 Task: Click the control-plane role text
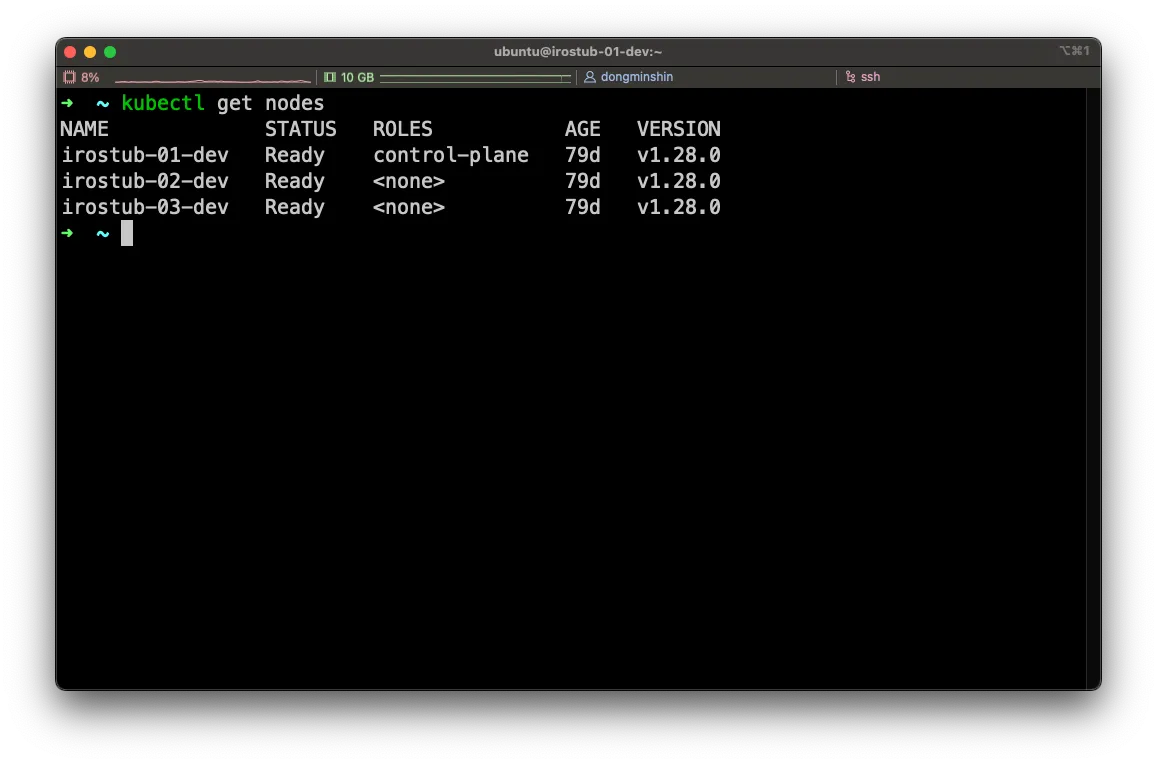coord(450,155)
